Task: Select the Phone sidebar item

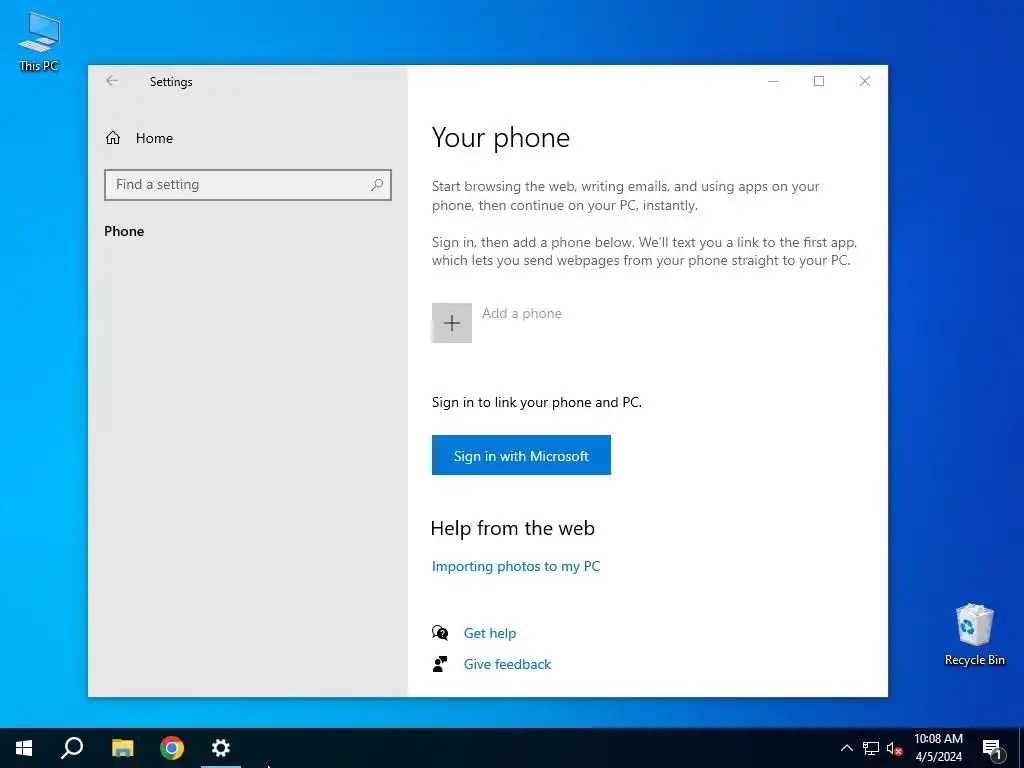Action: [x=124, y=231]
